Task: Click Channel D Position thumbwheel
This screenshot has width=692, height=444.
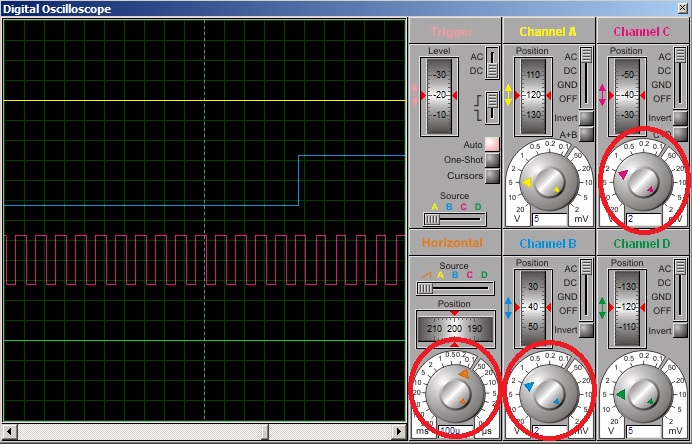Action: click(x=627, y=308)
